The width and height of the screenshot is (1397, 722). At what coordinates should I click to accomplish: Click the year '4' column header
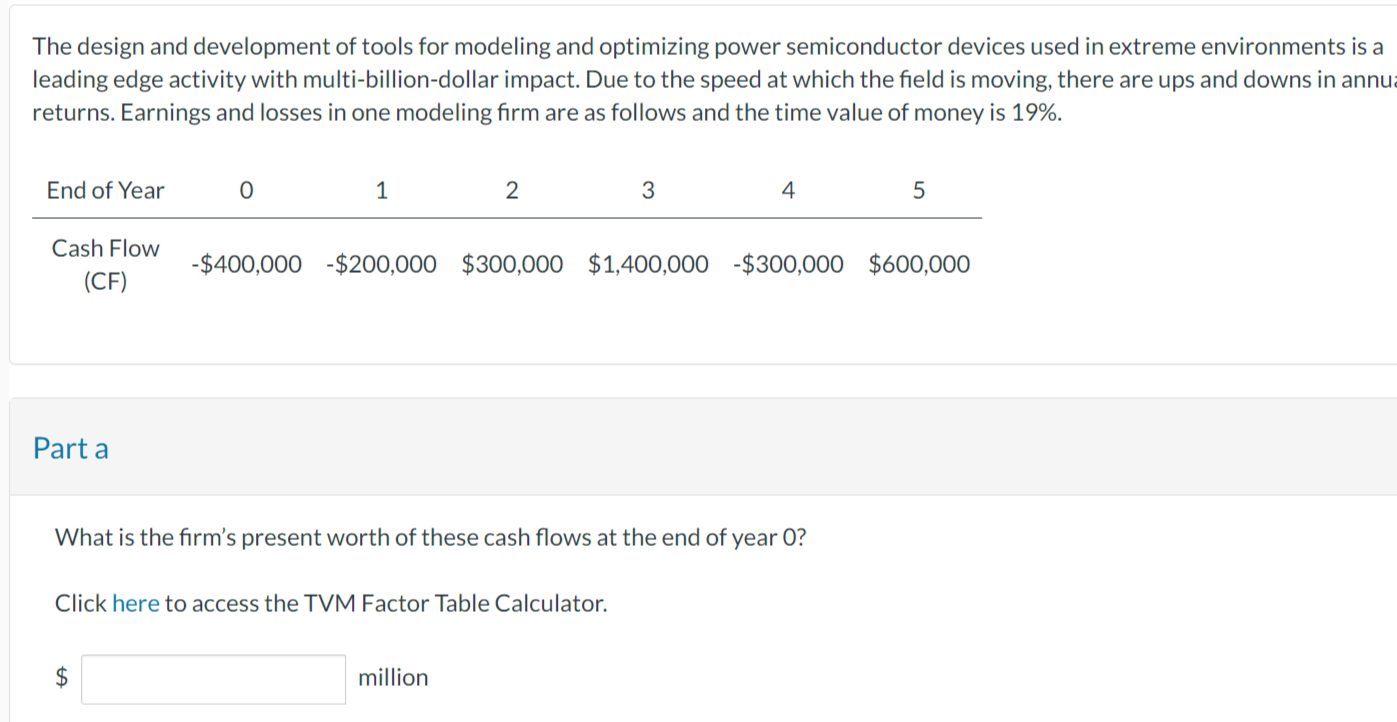tap(788, 190)
